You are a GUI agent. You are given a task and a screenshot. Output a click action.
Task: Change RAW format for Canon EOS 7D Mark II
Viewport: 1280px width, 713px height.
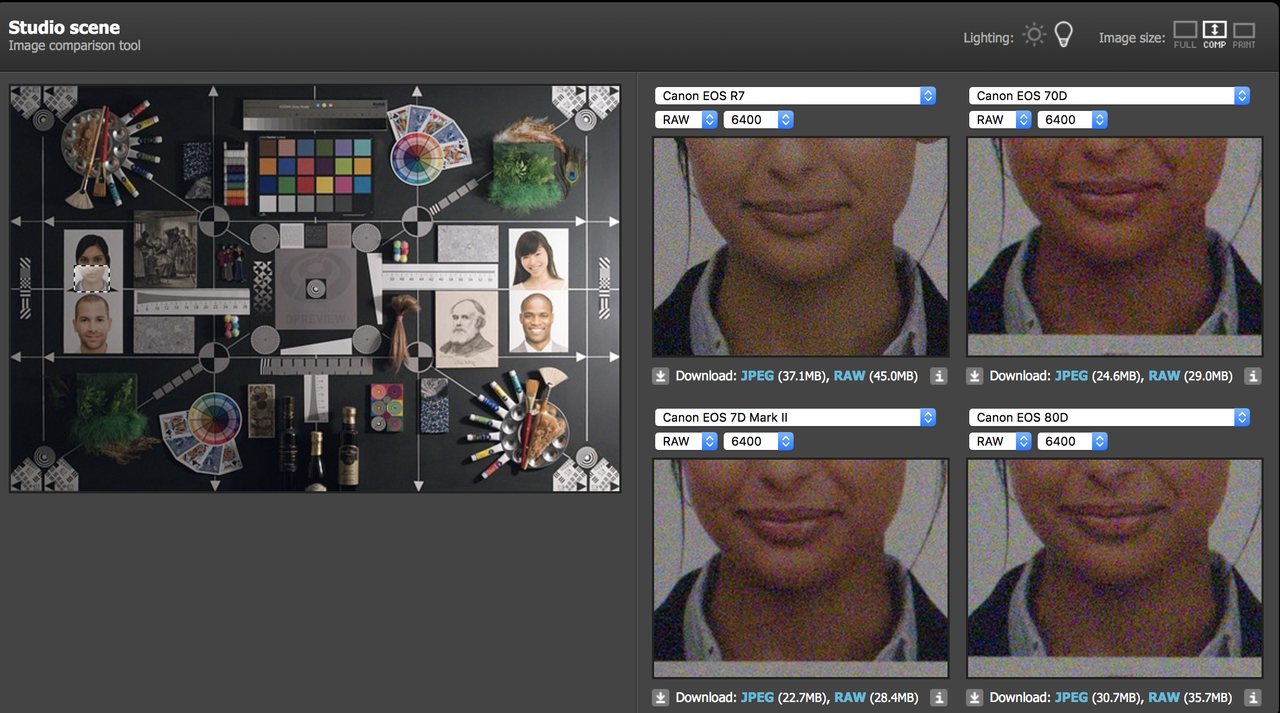pyautogui.click(x=687, y=441)
